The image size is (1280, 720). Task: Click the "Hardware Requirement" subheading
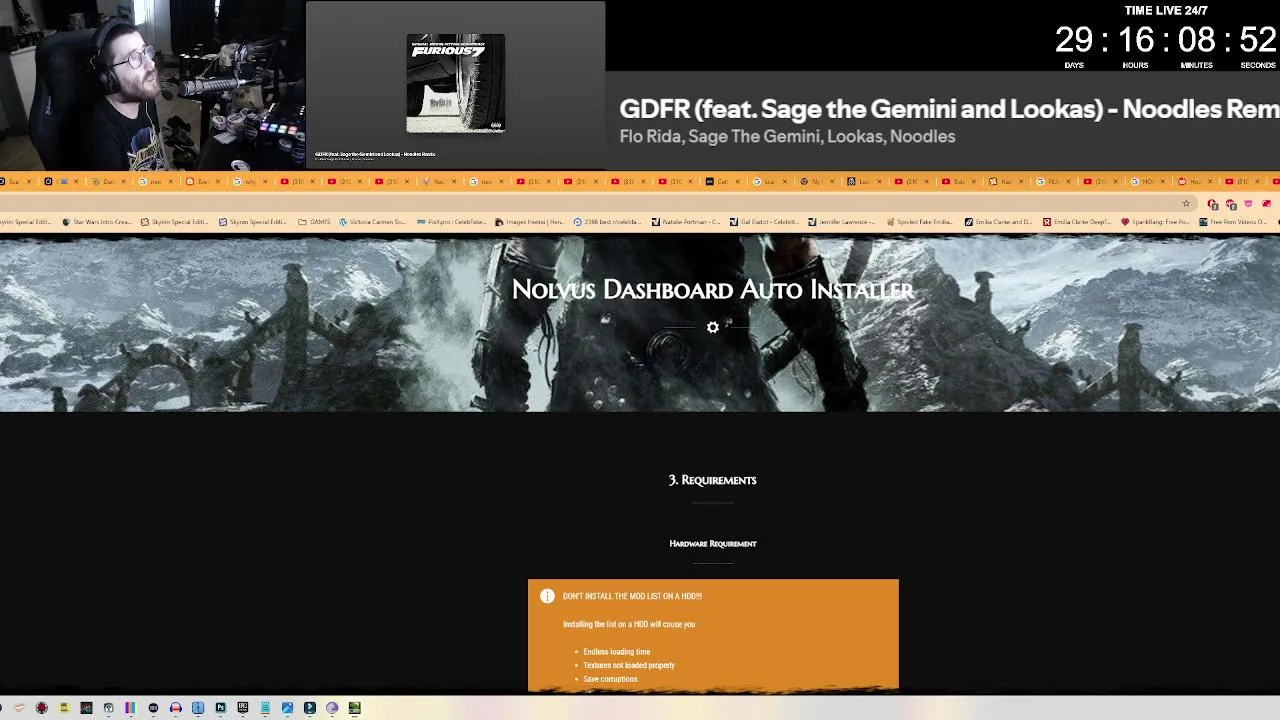tap(712, 544)
